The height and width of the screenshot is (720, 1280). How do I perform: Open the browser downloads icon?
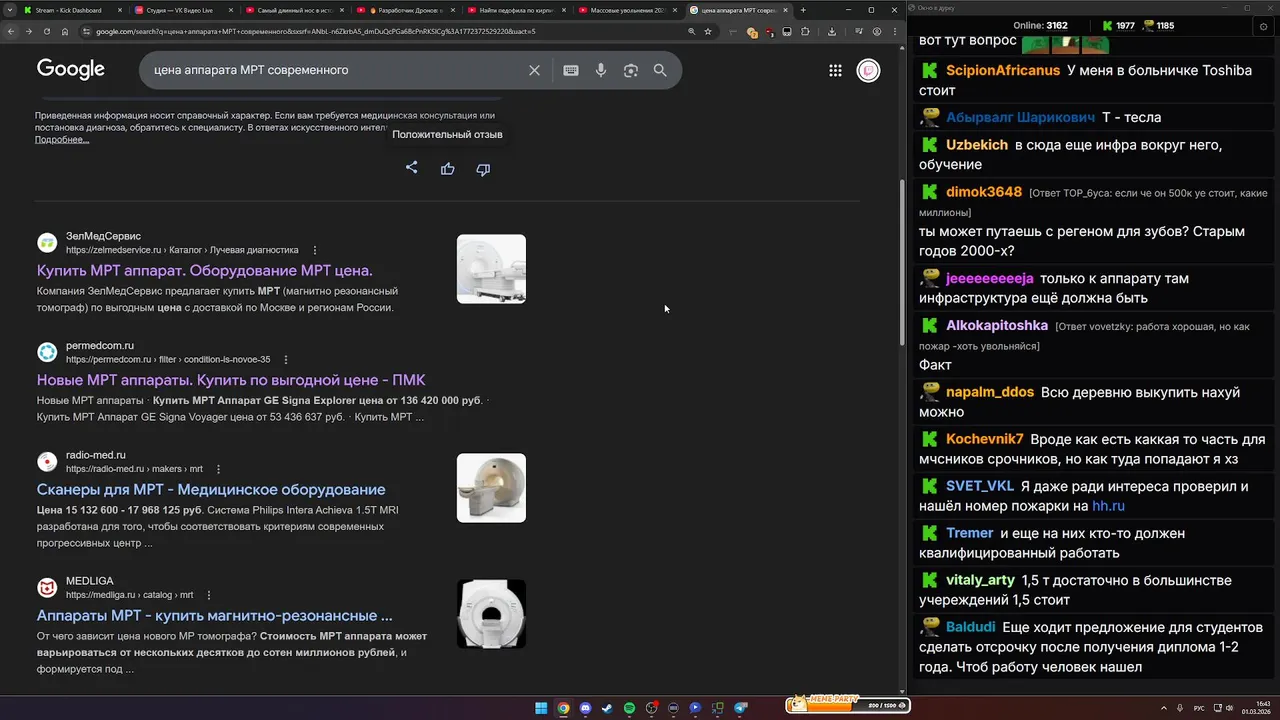pos(832,31)
